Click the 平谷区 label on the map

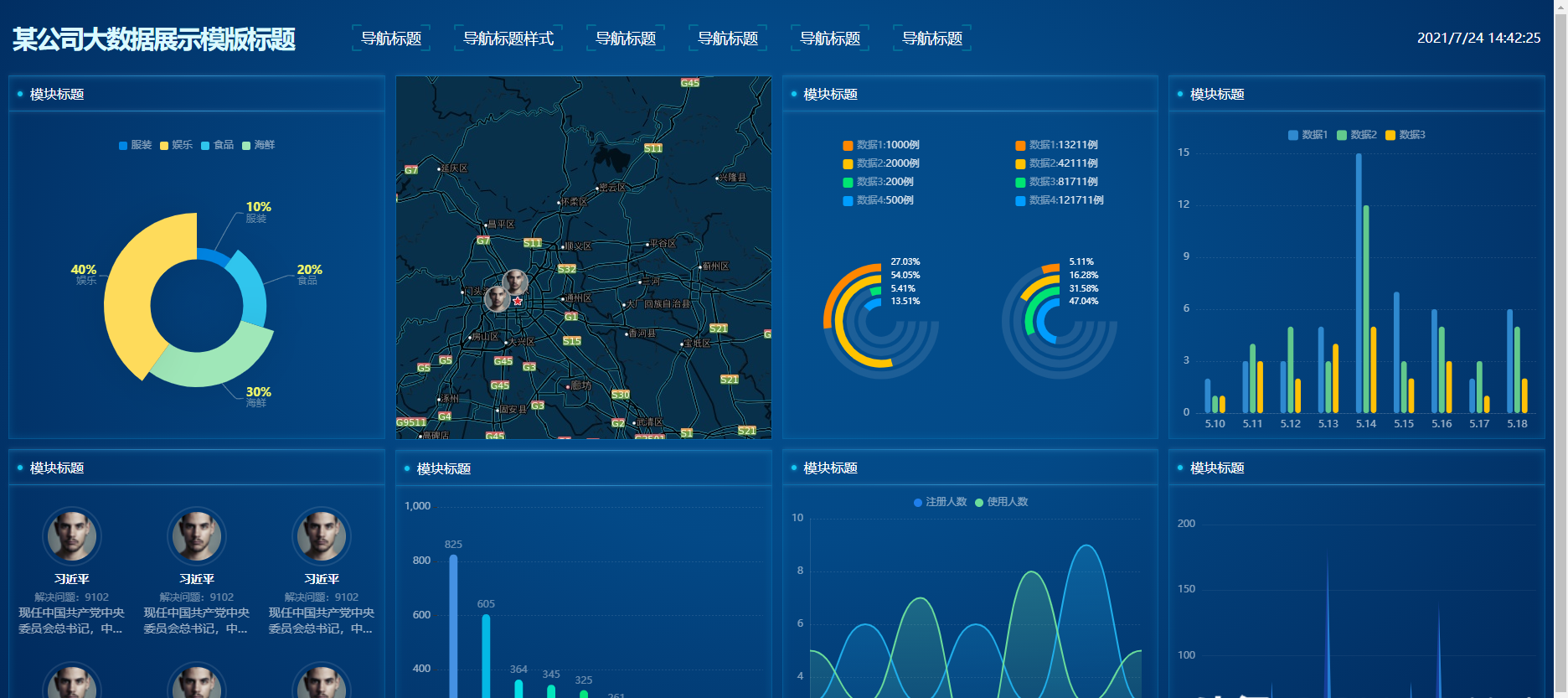661,243
